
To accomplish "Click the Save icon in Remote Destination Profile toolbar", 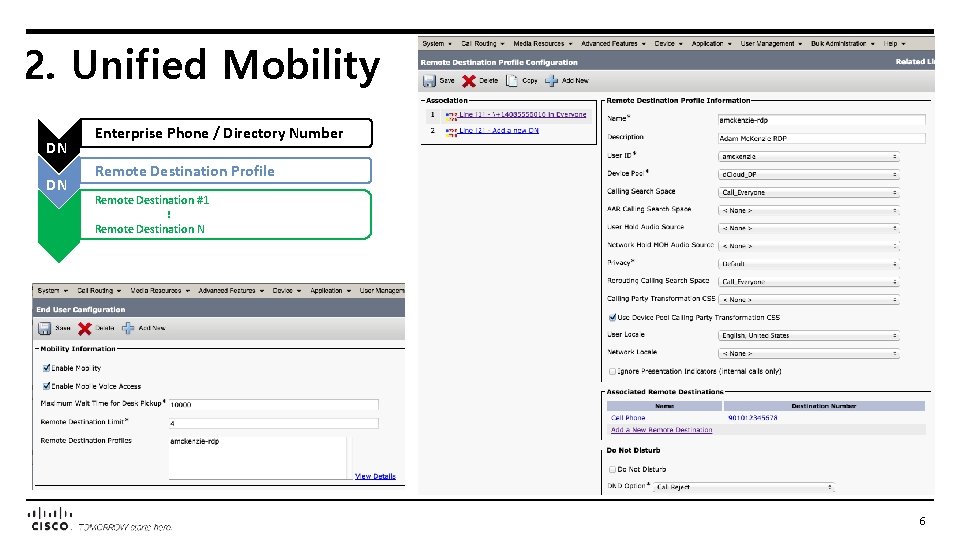I will tap(429, 81).
